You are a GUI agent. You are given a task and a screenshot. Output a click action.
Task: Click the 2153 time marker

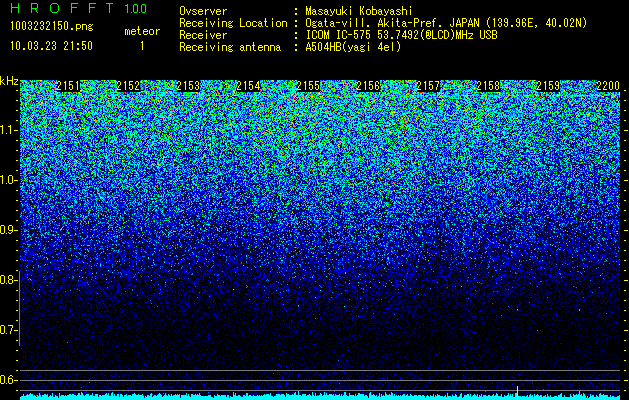point(188,86)
